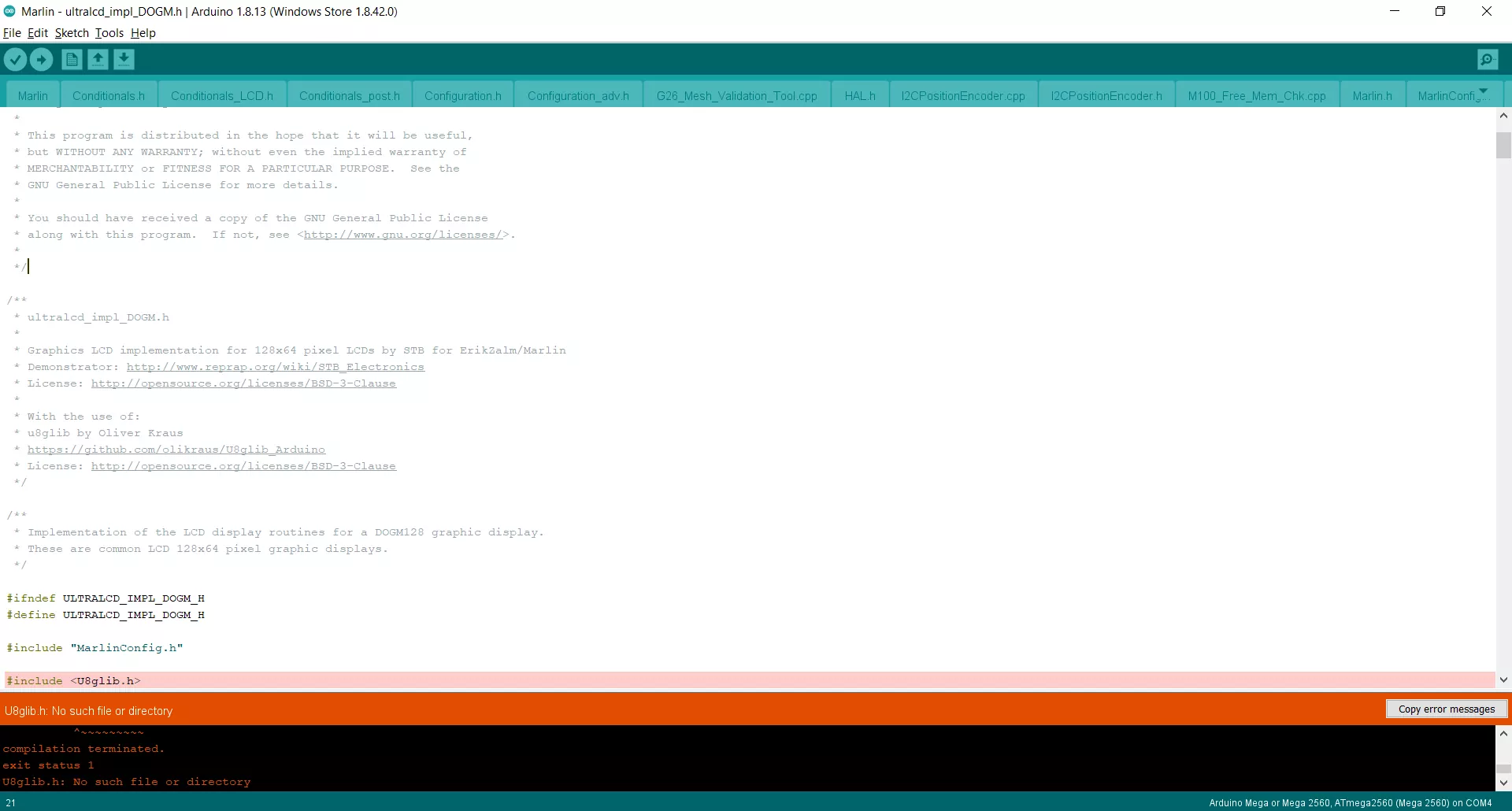Switch to the Configuration_adv.h tab
This screenshot has height=811, width=1512.
click(x=578, y=95)
